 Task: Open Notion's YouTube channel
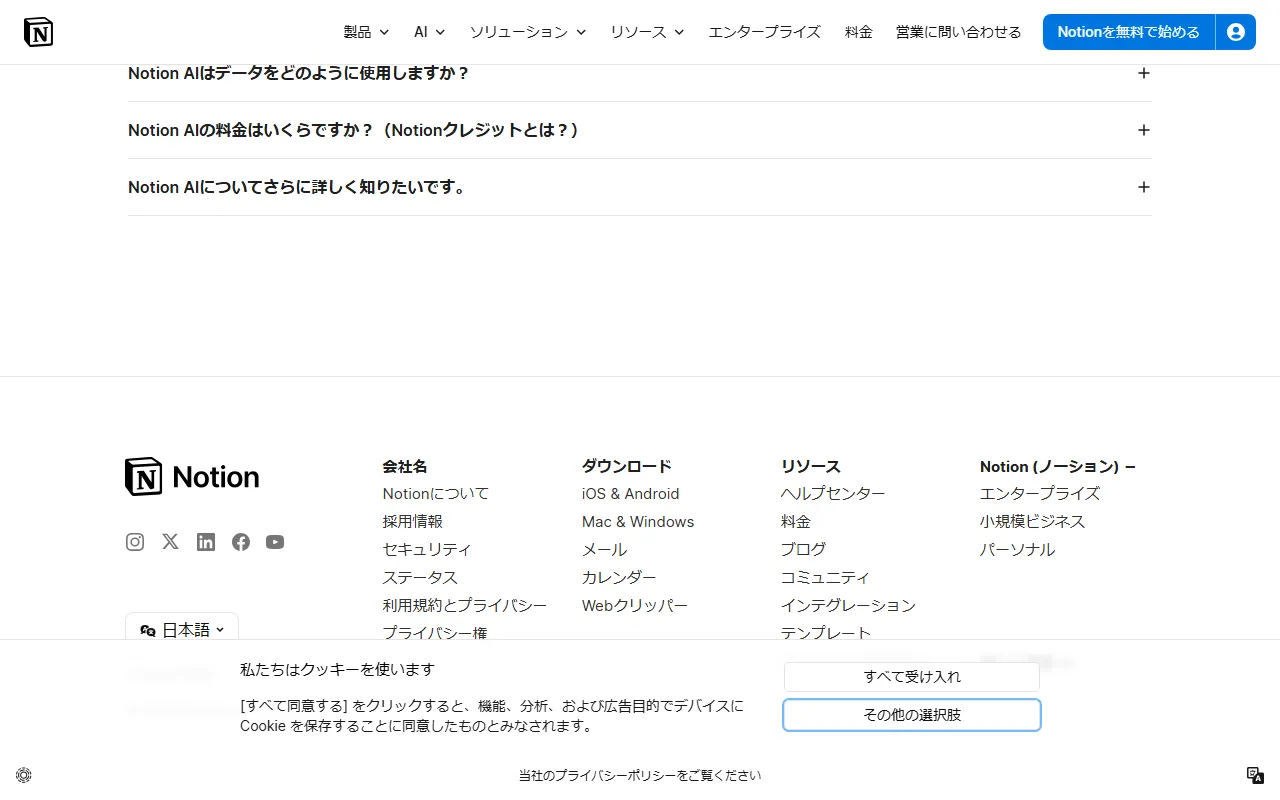point(275,542)
